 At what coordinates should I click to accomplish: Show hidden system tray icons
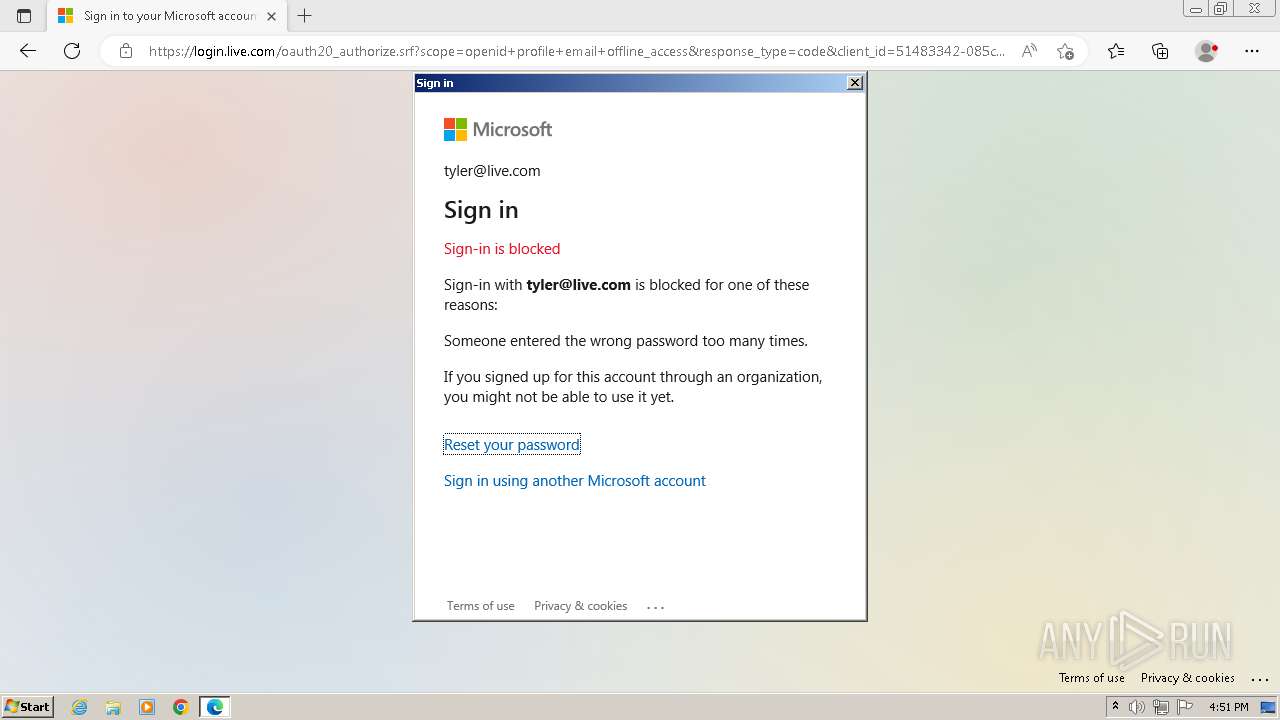(x=1115, y=707)
